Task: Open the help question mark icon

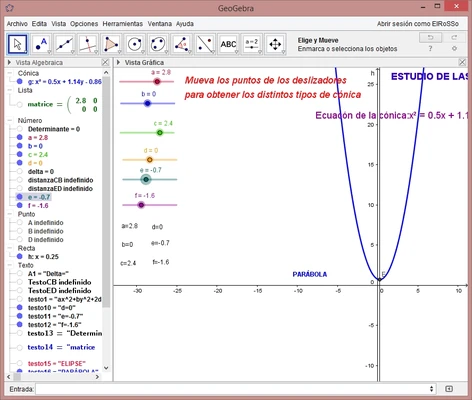Action: pos(430,49)
